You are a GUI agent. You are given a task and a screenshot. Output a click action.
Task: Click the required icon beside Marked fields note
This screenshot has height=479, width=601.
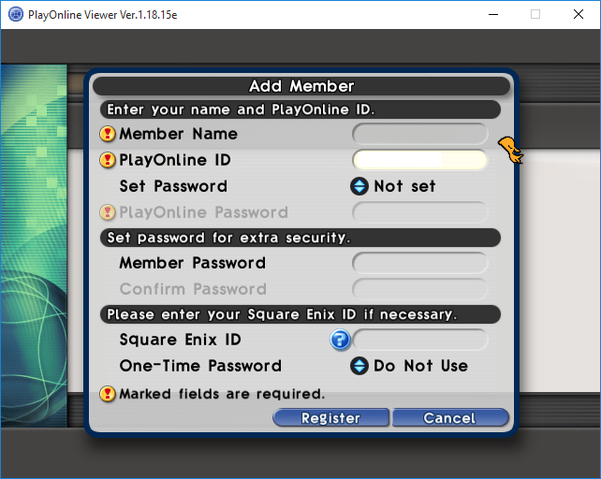pos(108,394)
